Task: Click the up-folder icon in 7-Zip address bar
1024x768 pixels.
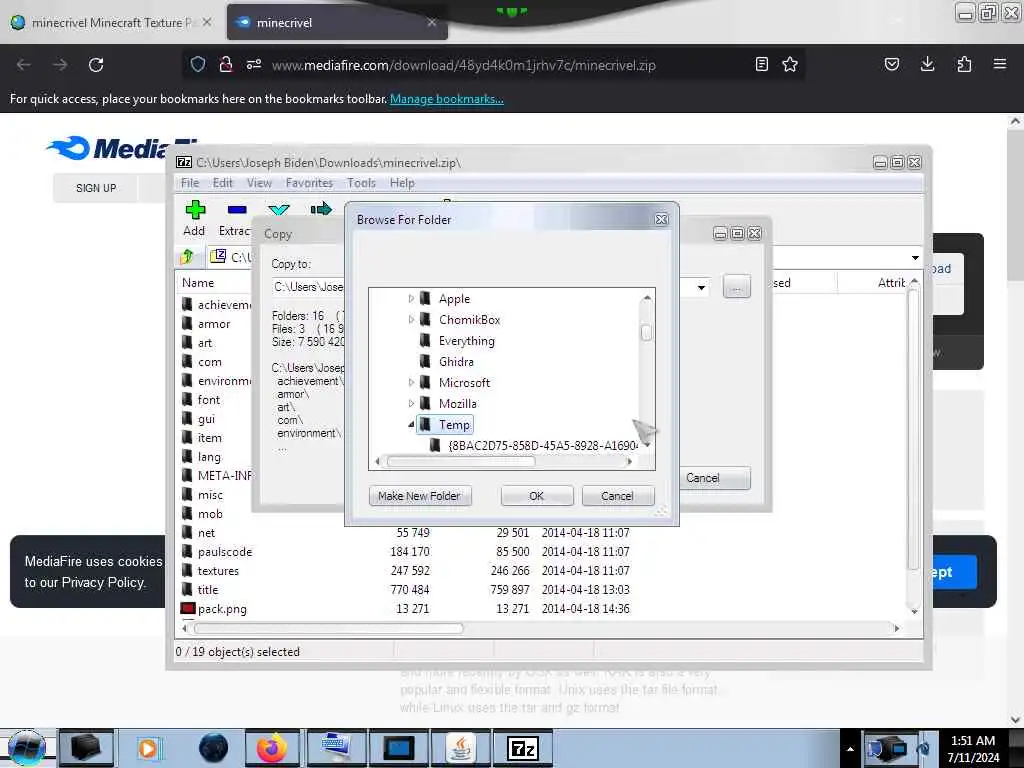Action: 187,257
